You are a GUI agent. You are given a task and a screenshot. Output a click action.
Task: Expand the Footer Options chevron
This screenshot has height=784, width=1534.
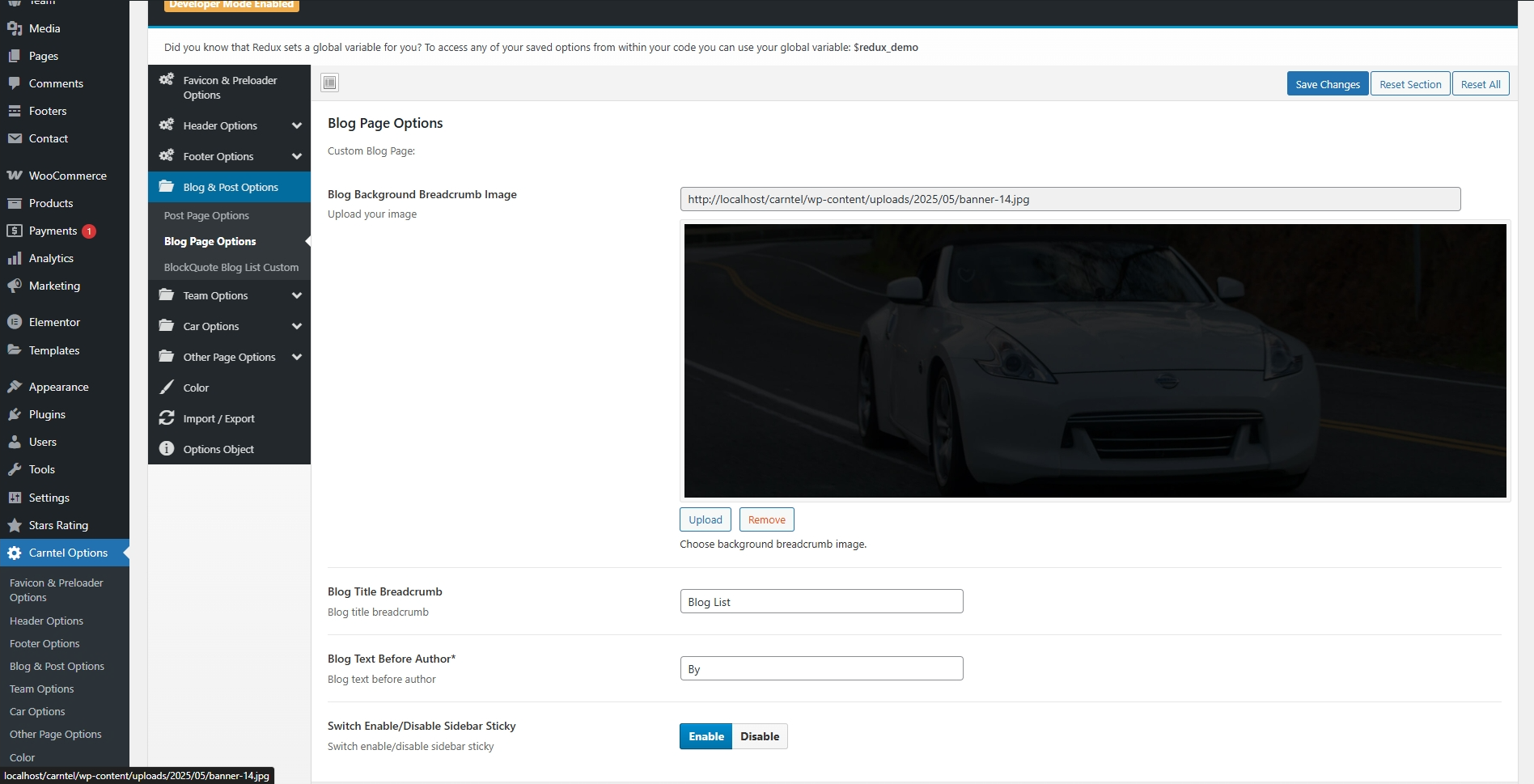coord(297,156)
